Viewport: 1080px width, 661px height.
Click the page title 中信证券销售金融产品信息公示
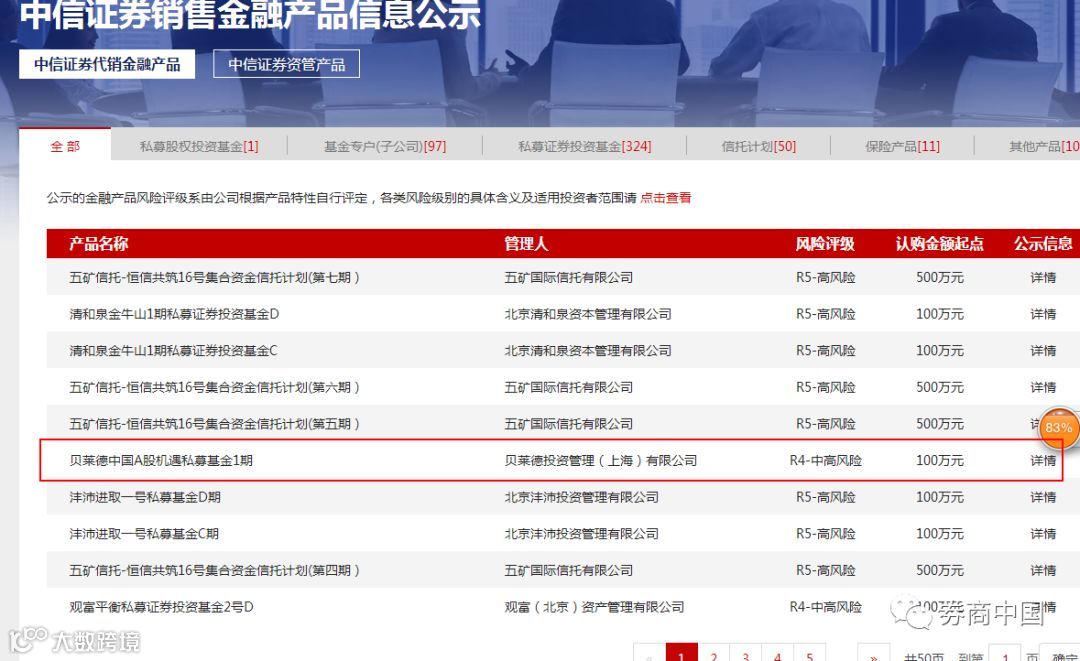(x=249, y=15)
